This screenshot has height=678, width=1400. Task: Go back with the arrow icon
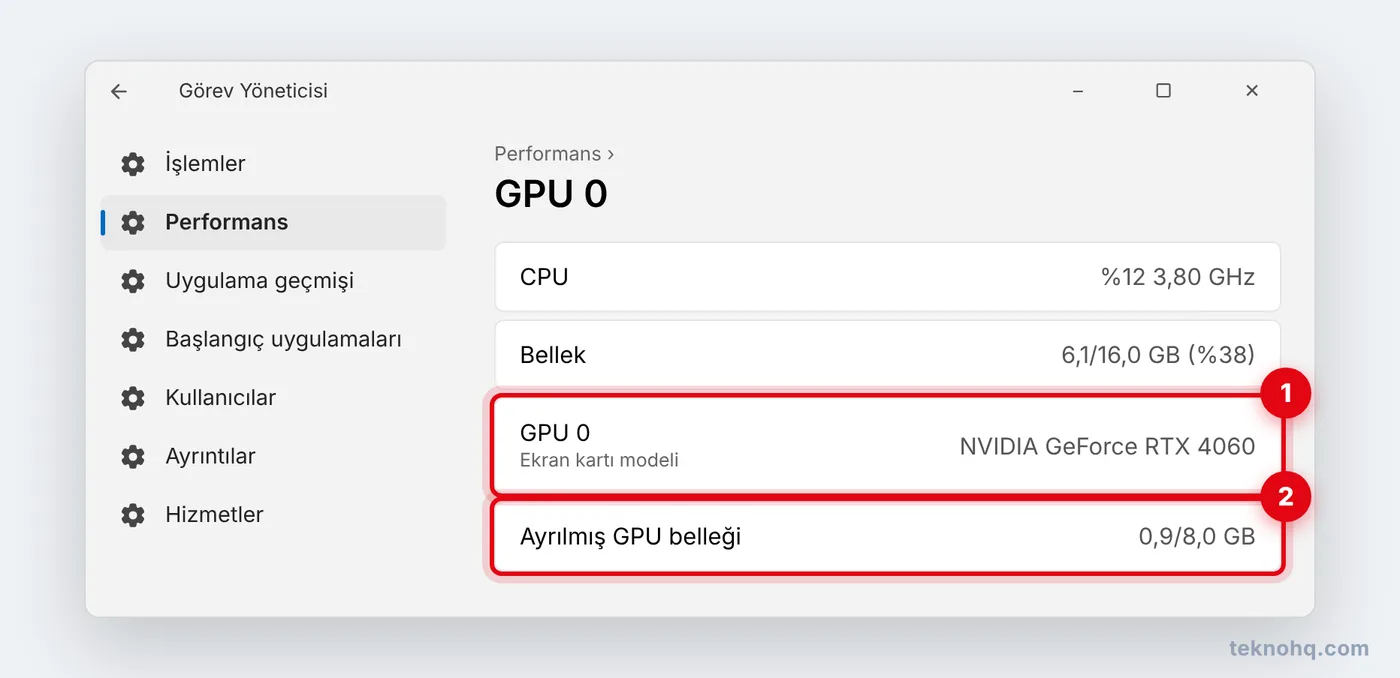click(119, 91)
